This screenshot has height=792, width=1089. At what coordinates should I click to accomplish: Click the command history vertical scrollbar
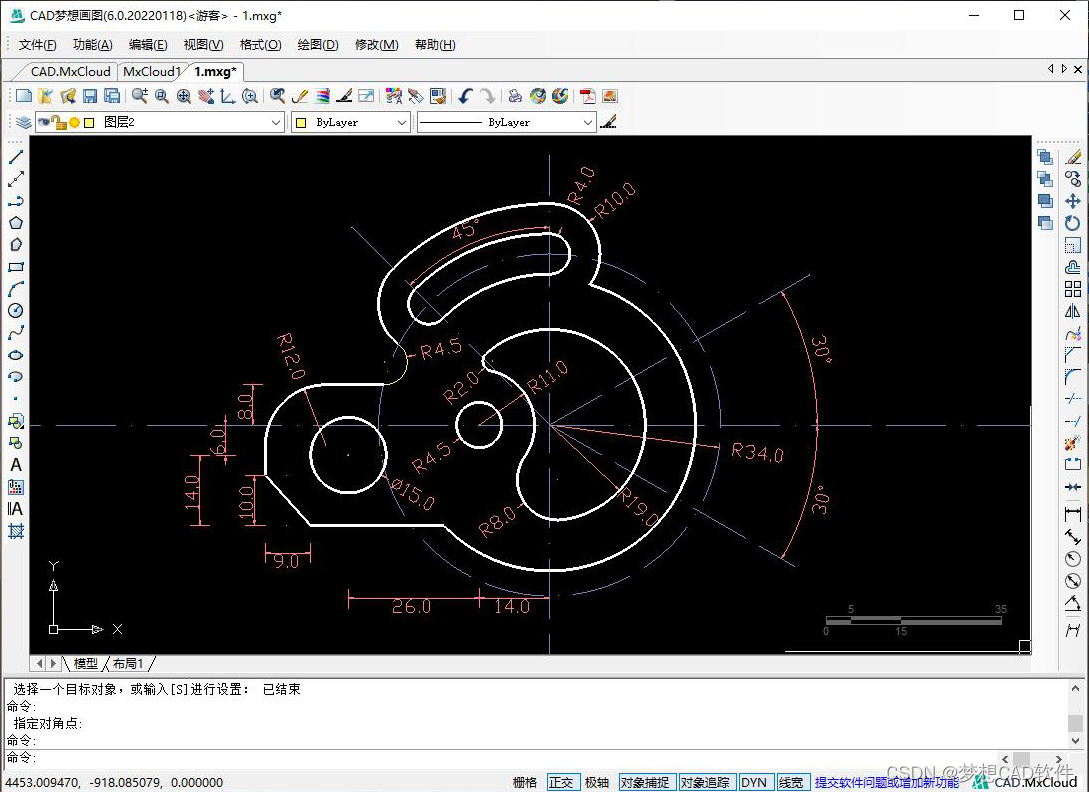pos(1075,713)
